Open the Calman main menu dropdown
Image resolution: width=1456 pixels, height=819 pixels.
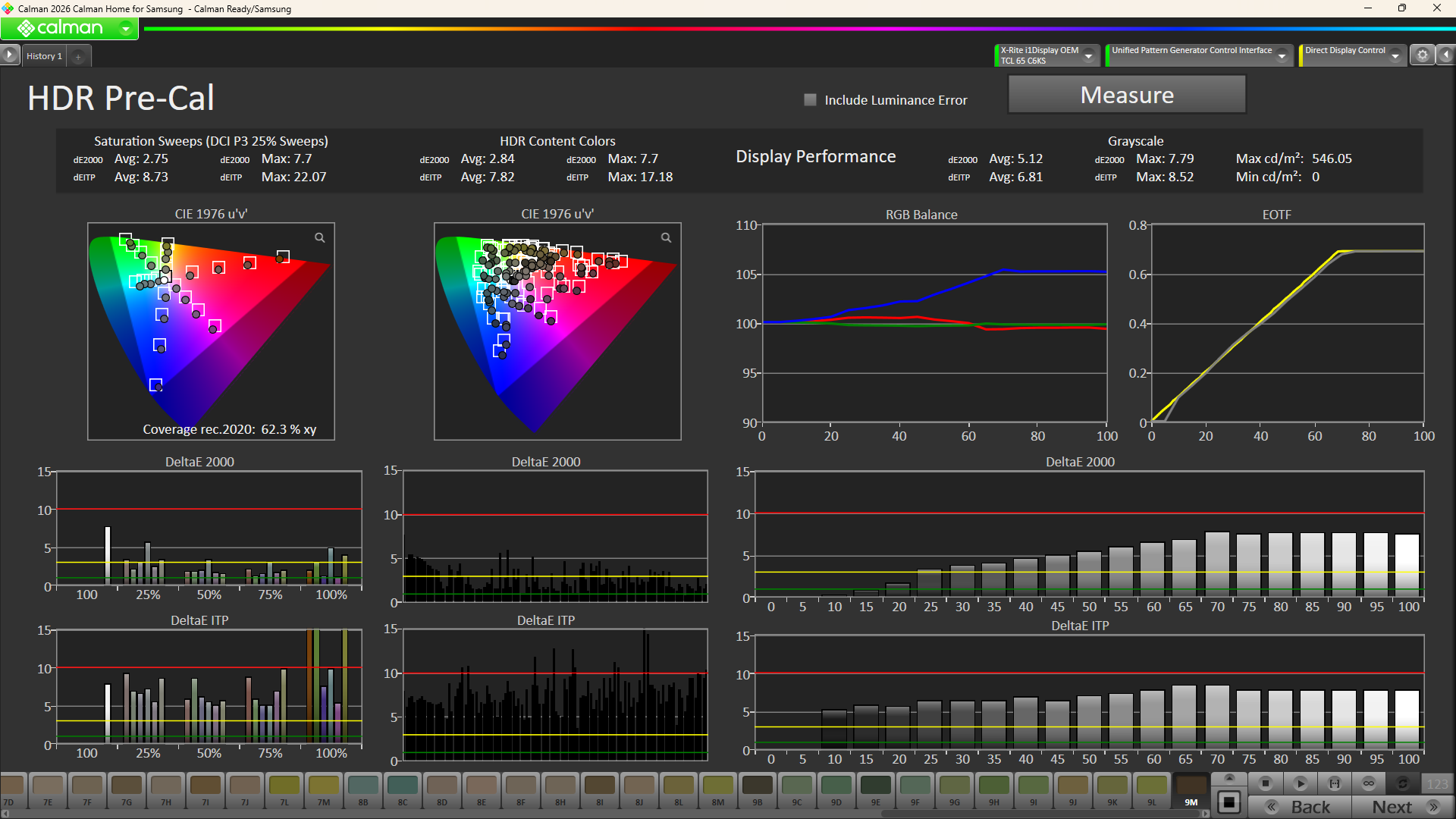[126, 29]
